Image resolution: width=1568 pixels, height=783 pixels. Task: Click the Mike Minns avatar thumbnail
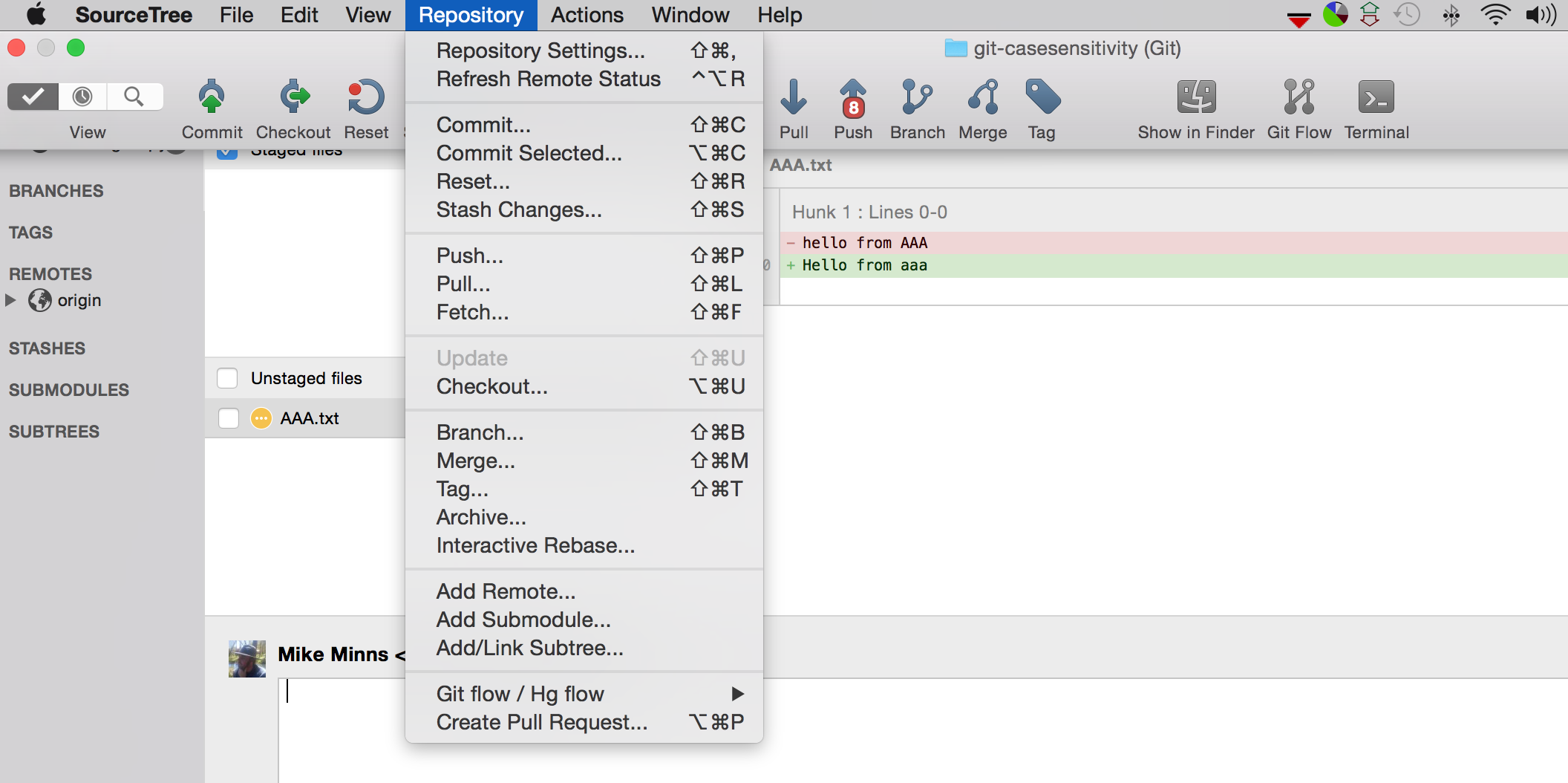pyautogui.click(x=247, y=659)
